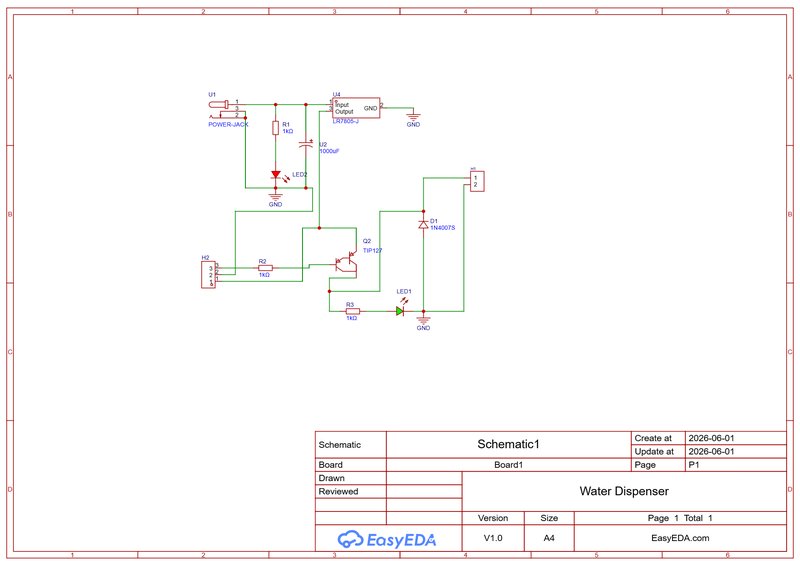Click the H2 designator text
The width and height of the screenshot is (800, 566).
205,258
